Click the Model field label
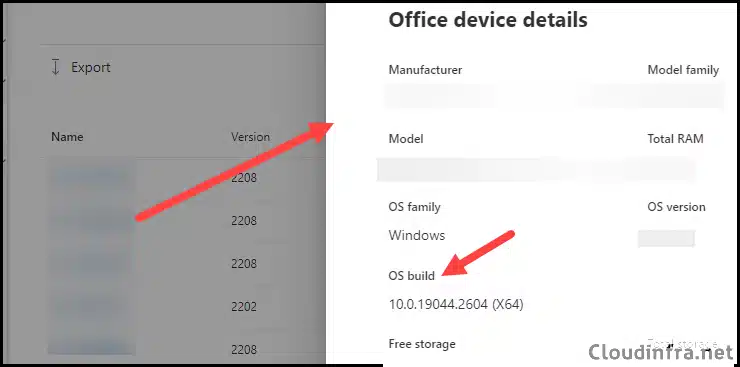 (x=406, y=139)
